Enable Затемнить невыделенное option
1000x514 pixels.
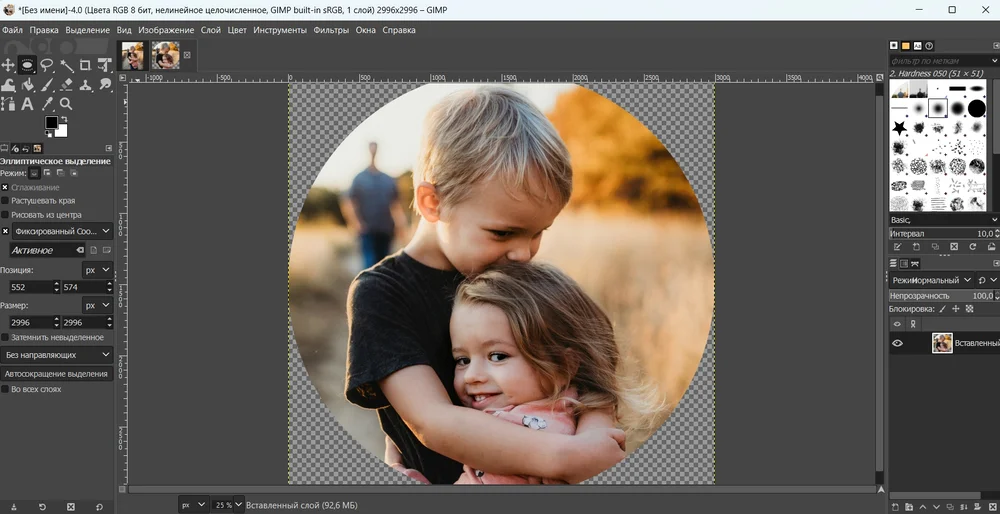5,338
